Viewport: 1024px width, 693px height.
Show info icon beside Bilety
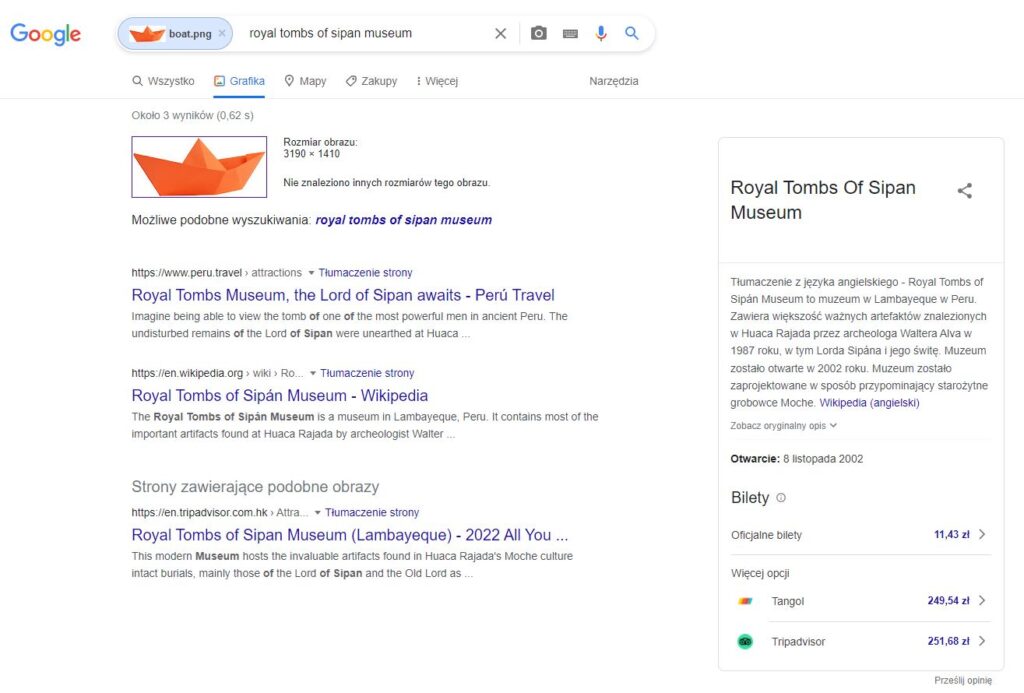[x=780, y=498]
